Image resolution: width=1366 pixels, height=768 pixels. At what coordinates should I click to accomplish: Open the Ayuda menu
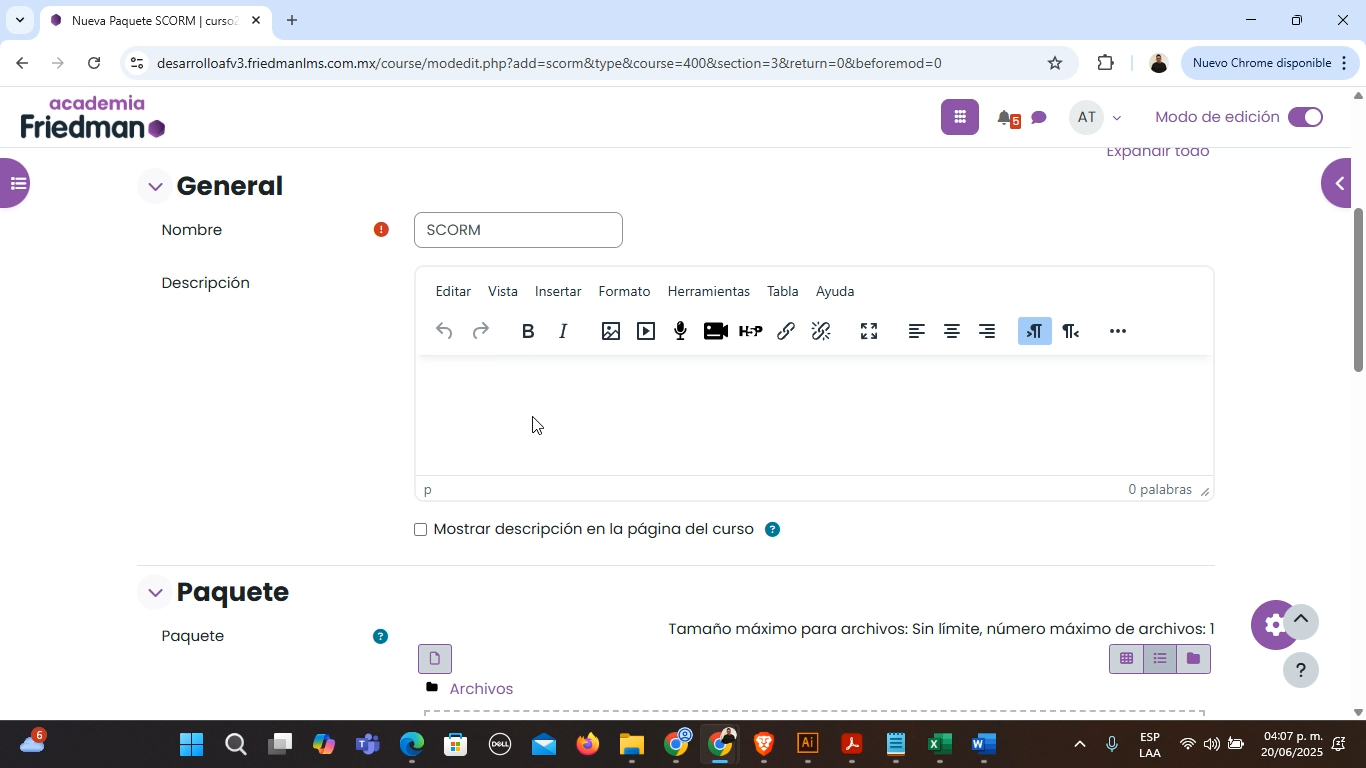[x=835, y=291]
